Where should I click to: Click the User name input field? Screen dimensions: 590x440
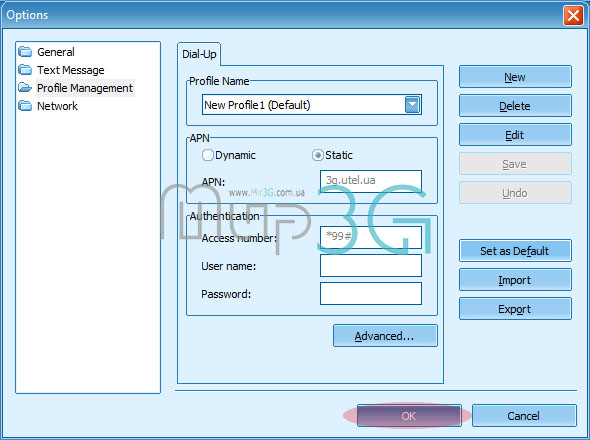tap(371, 266)
